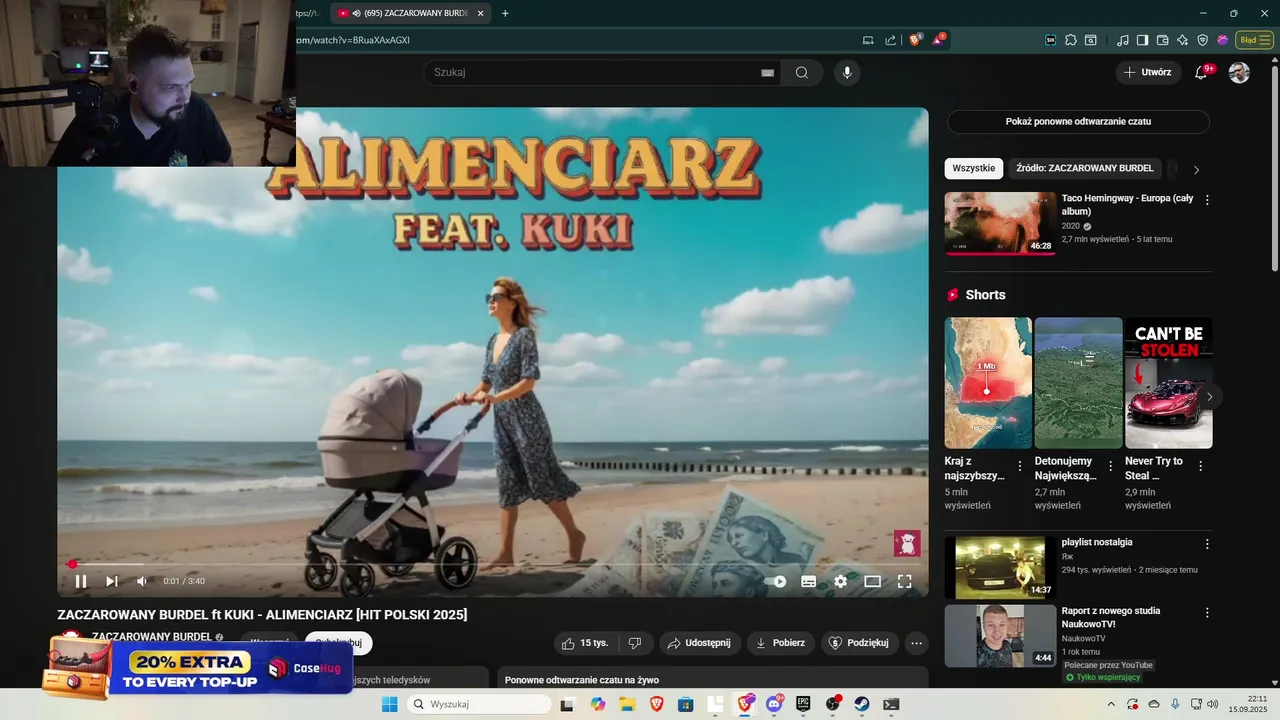This screenshot has height=720, width=1280.
Task: Open options for Detonujemy Największą short
Action: [x=1110, y=466]
